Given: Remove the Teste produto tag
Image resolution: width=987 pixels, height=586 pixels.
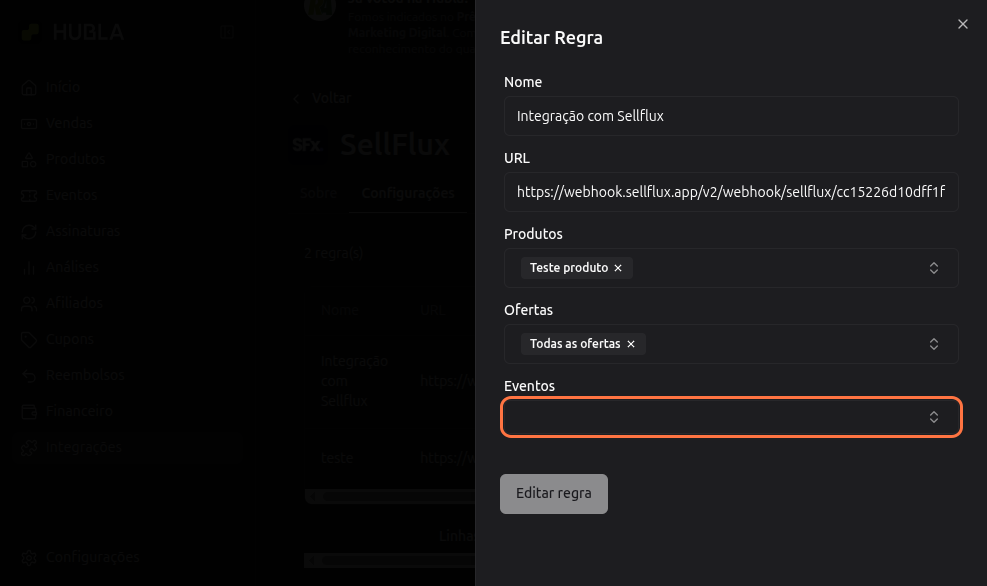Looking at the screenshot, I should 618,268.
